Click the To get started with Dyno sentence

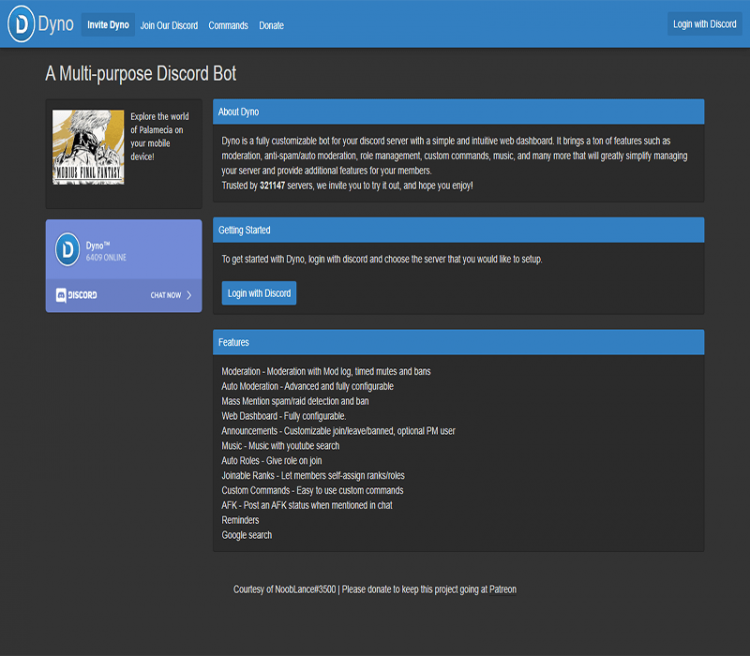click(x=382, y=259)
